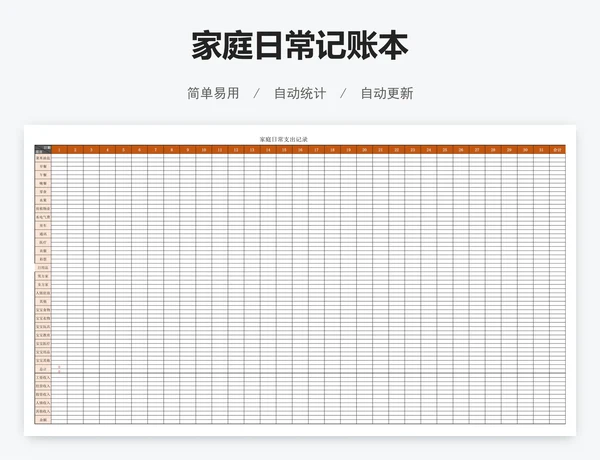Image resolution: width=600 pixels, height=460 pixels.
Task: Click the dark diagonal corner header cell
Action: click(x=43, y=150)
